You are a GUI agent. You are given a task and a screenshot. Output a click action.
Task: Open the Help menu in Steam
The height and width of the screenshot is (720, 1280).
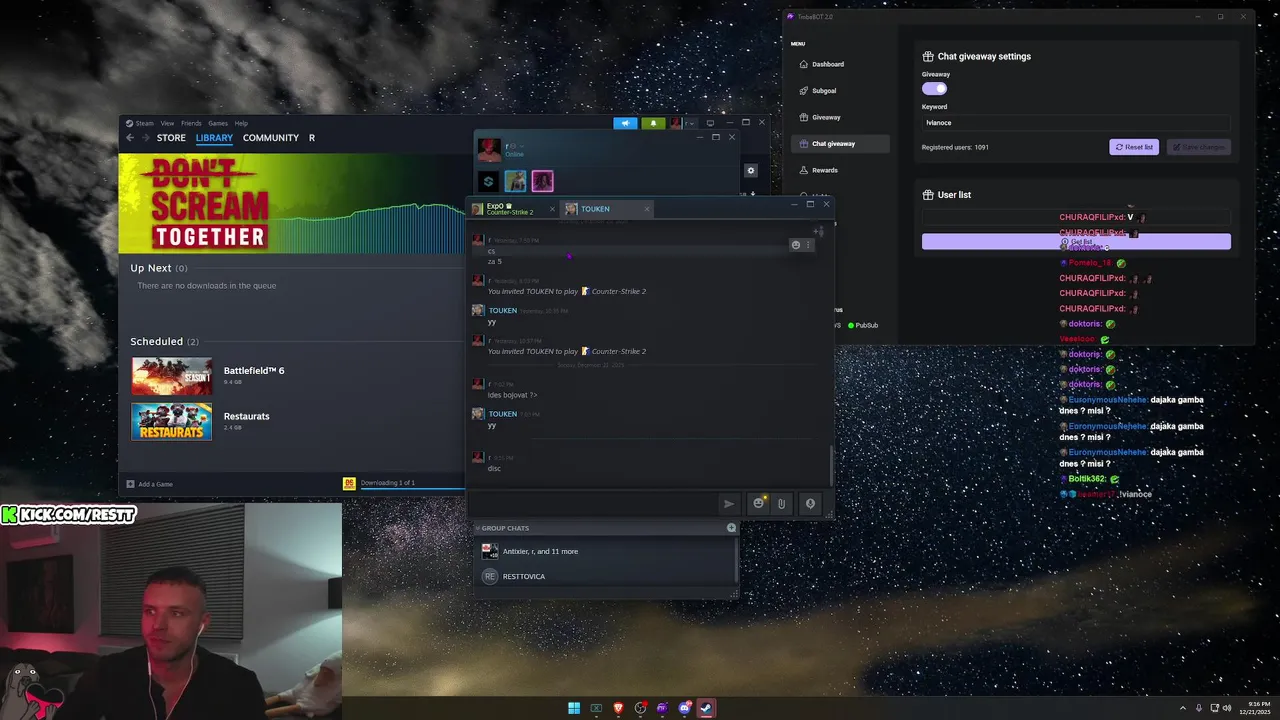tap(241, 123)
